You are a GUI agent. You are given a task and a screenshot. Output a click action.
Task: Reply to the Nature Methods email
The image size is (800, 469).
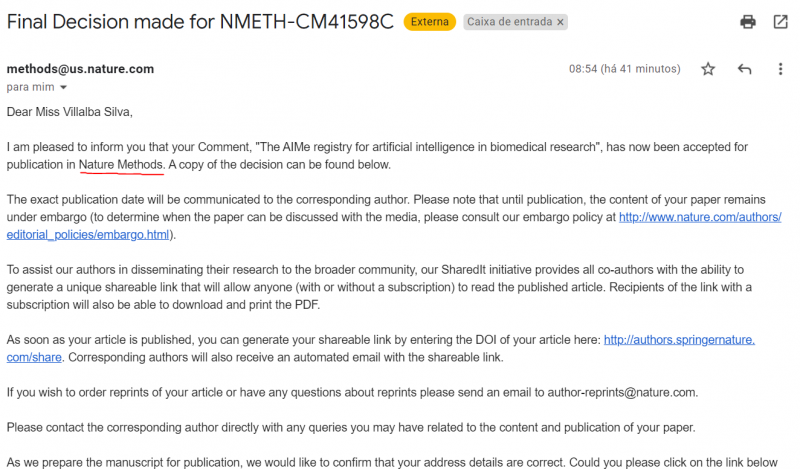[x=744, y=69]
